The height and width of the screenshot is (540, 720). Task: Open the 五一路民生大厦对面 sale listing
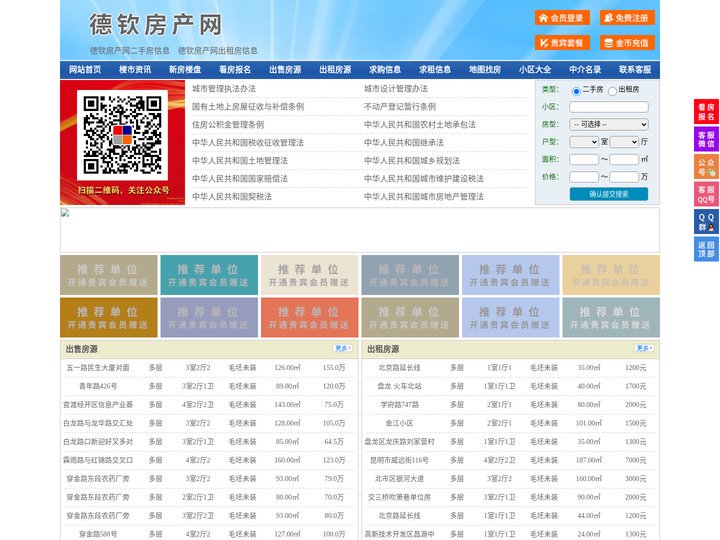(98, 368)
